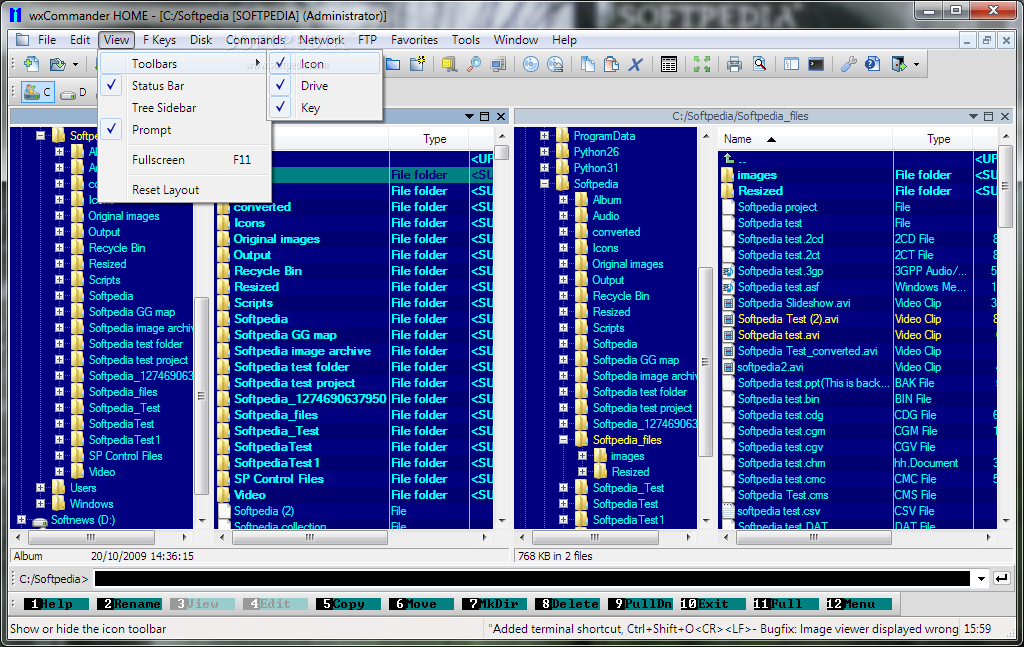Screen dimensions: 1024x647
Task: Collapse the Softpedia_files tree node
Action: pos(563,440)
